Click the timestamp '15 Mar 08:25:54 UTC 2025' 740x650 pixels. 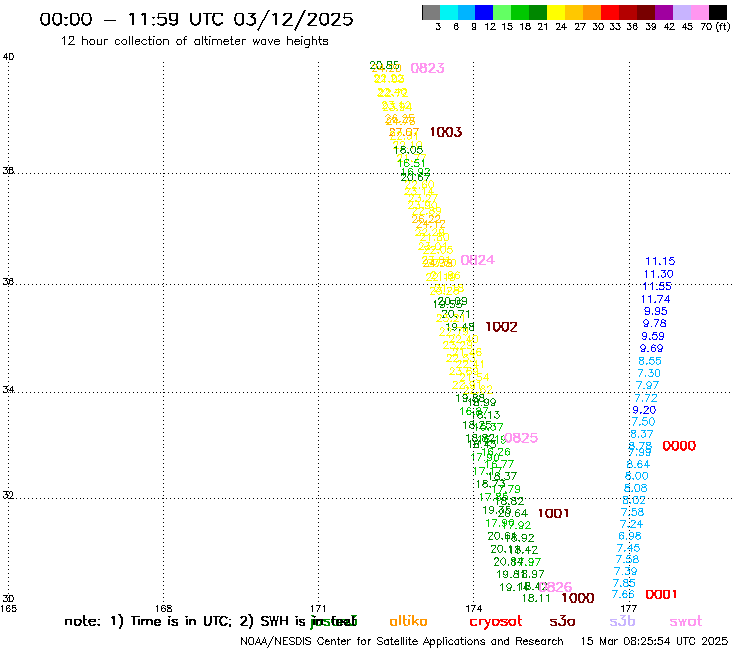(654, 642)
